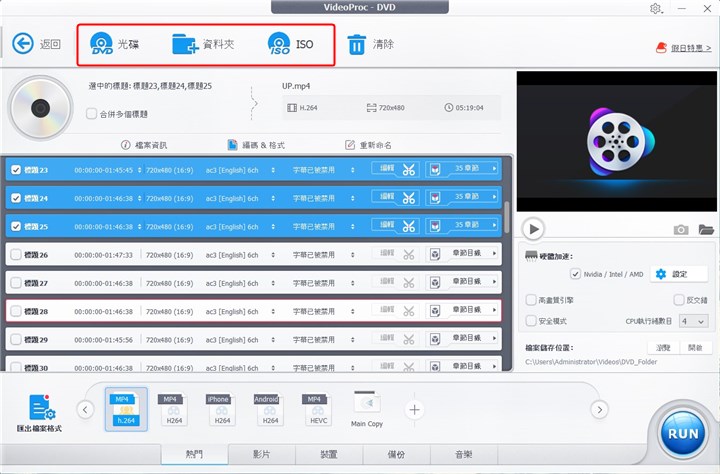Viewport: 720px width, 474px height.
Task: Click the chapter icon on 標題26 row
Action: coord(435,254)
